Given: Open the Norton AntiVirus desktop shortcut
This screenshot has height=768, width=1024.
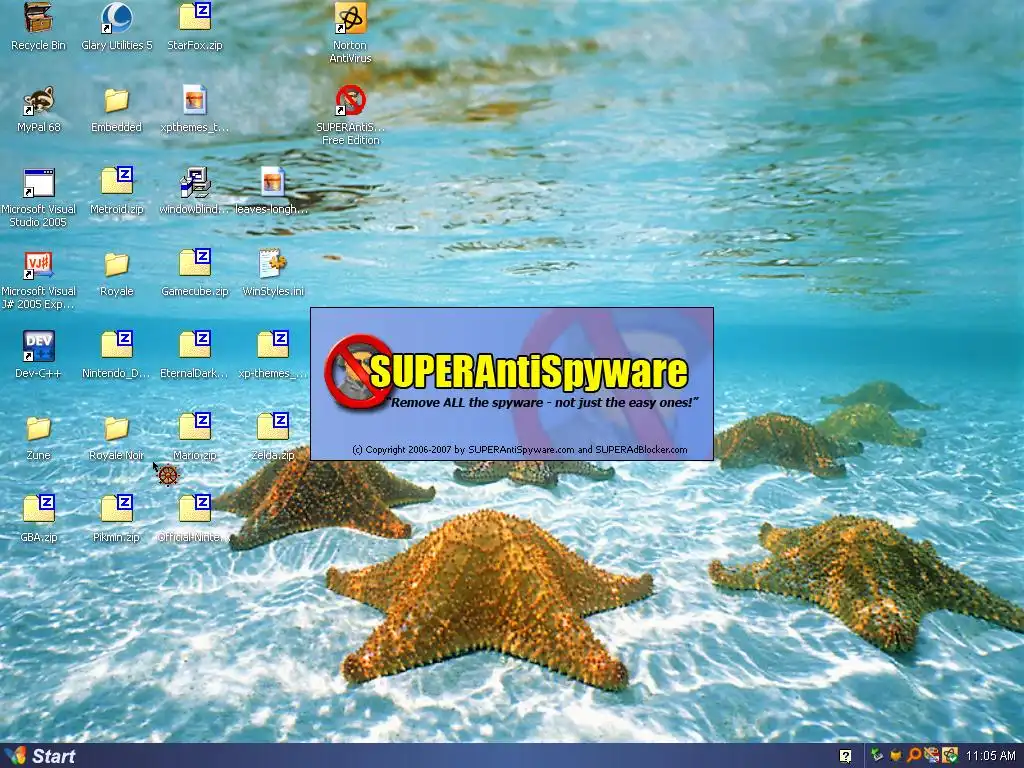Looking at the screenshot, I should (x=350, y=33).
